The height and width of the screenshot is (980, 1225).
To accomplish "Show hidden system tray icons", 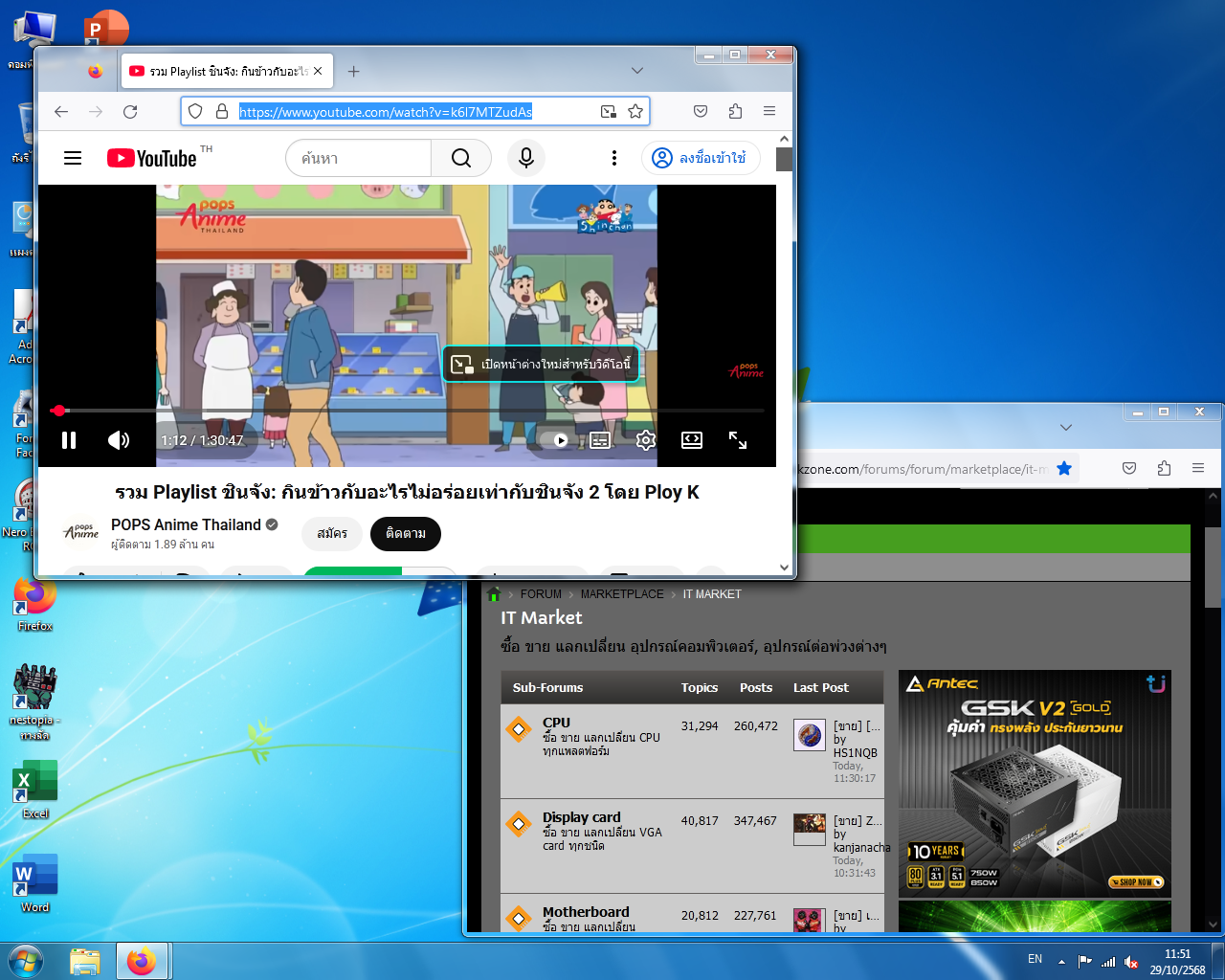I will [1061, 961].
